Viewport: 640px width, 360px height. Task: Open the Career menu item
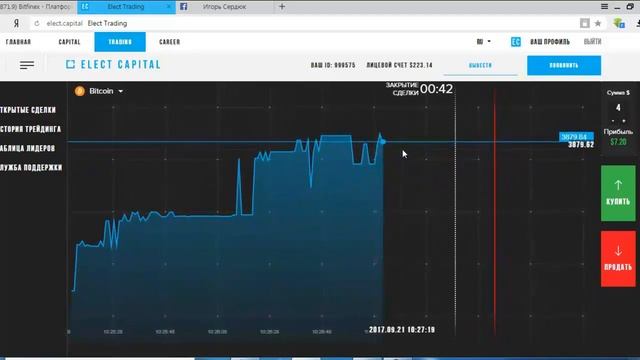tap(169, 42)
